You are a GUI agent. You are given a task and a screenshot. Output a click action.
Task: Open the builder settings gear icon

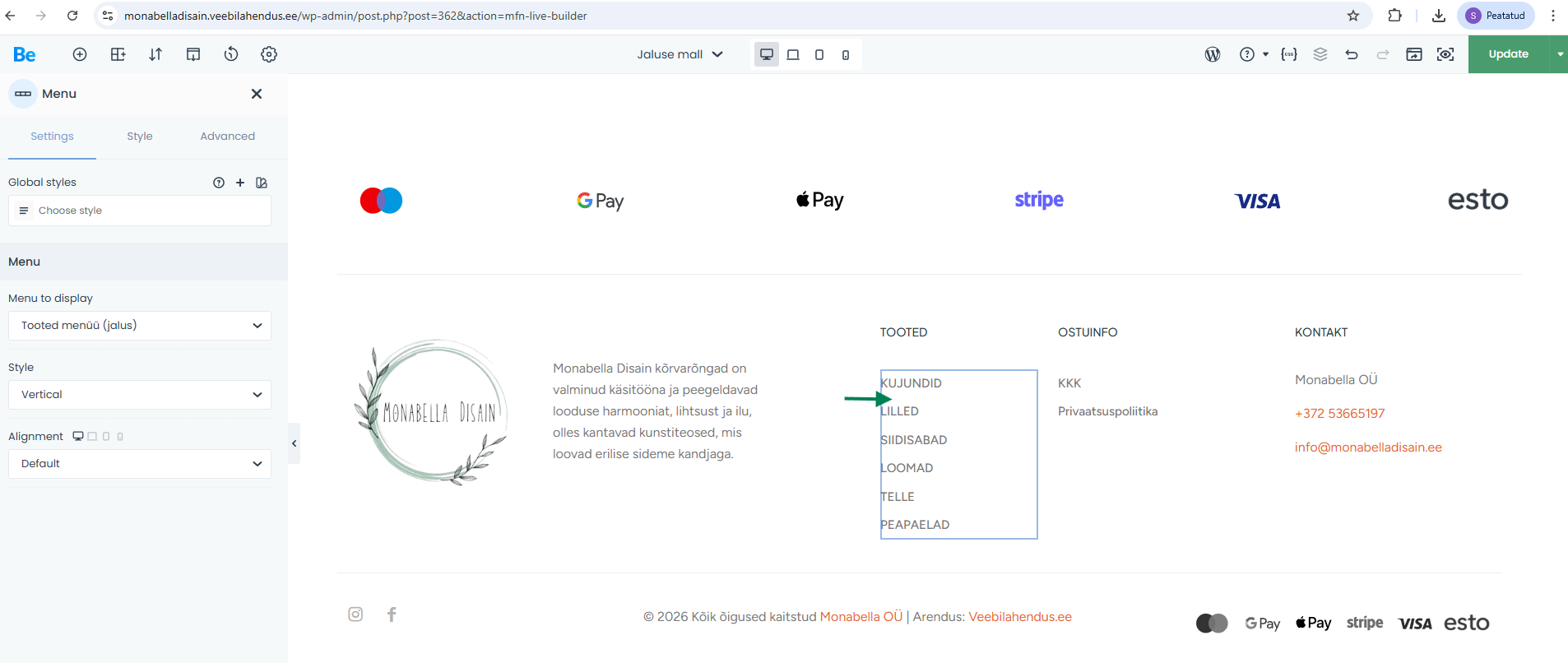pos(269,54)
